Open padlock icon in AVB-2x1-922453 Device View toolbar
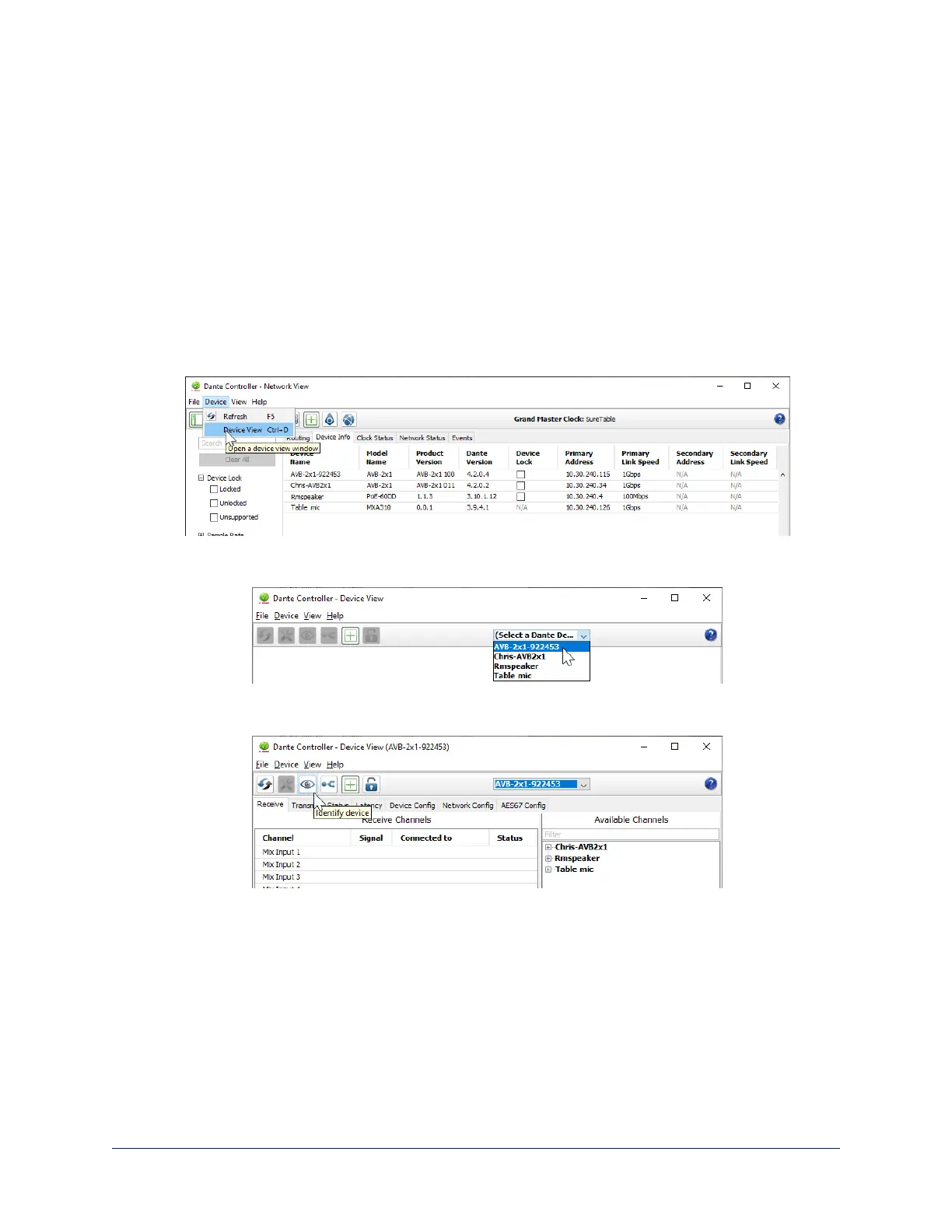 (371, 784)
